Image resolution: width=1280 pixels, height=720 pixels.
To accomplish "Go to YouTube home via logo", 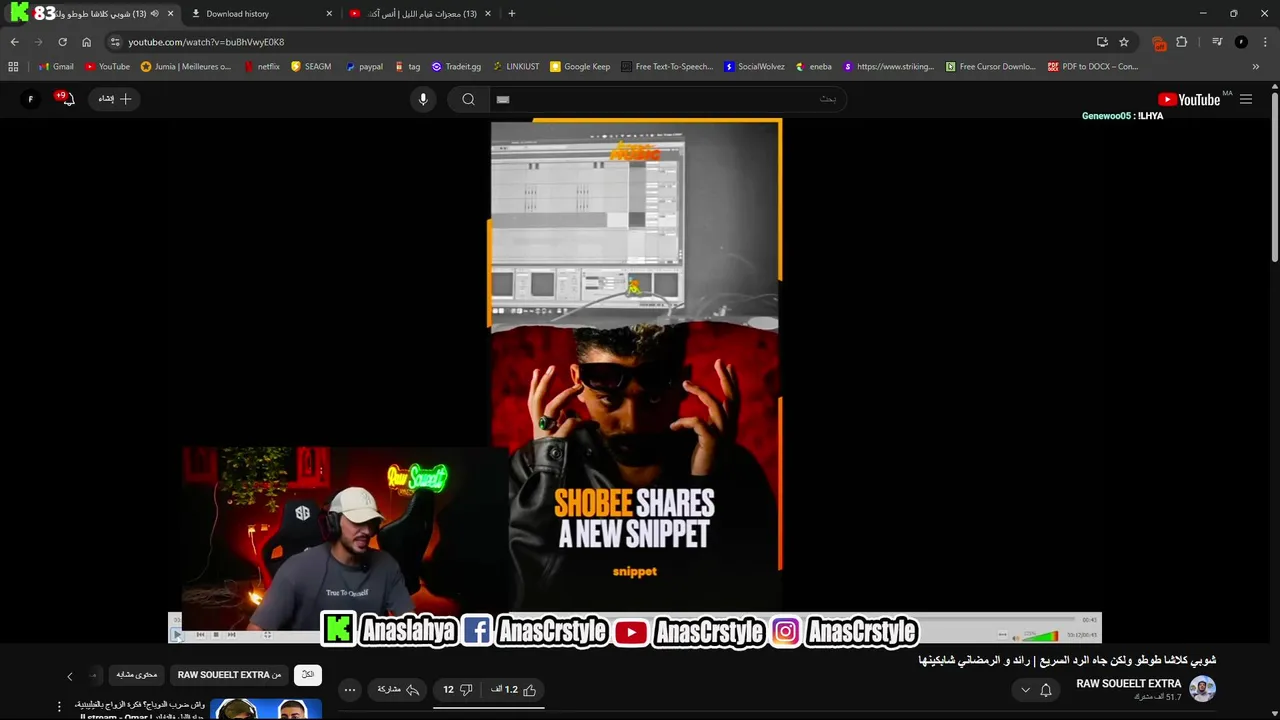I will (x=1188, y=99).
